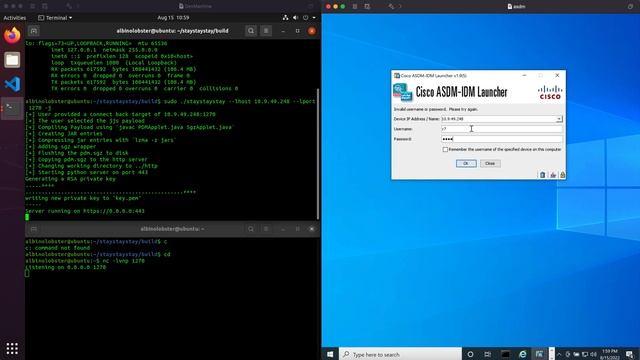Image resolution: width=640 pixels, height=360 pixels.
Task: Open Firefox from the Ubuntu dock
Action: 12,36
